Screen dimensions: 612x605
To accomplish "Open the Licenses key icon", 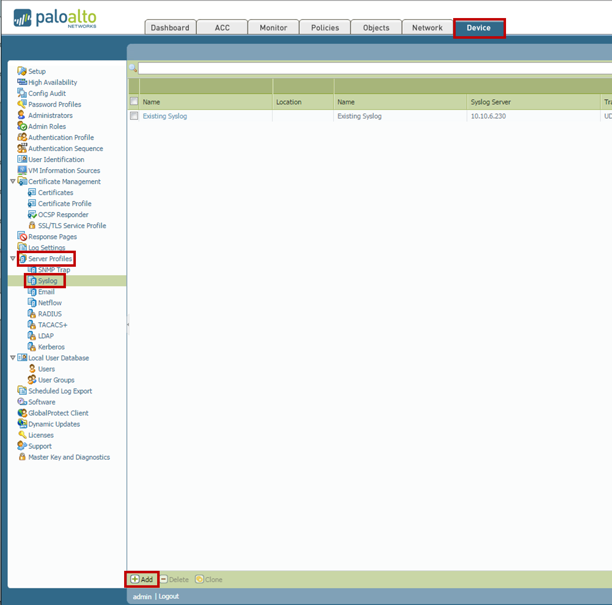I will (22, 435).
